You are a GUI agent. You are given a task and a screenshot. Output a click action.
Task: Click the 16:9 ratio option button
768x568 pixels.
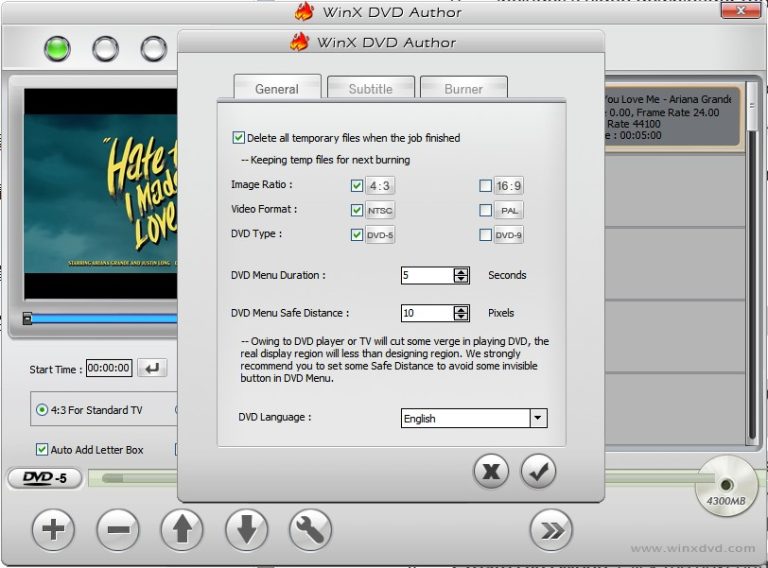[508, 186]
